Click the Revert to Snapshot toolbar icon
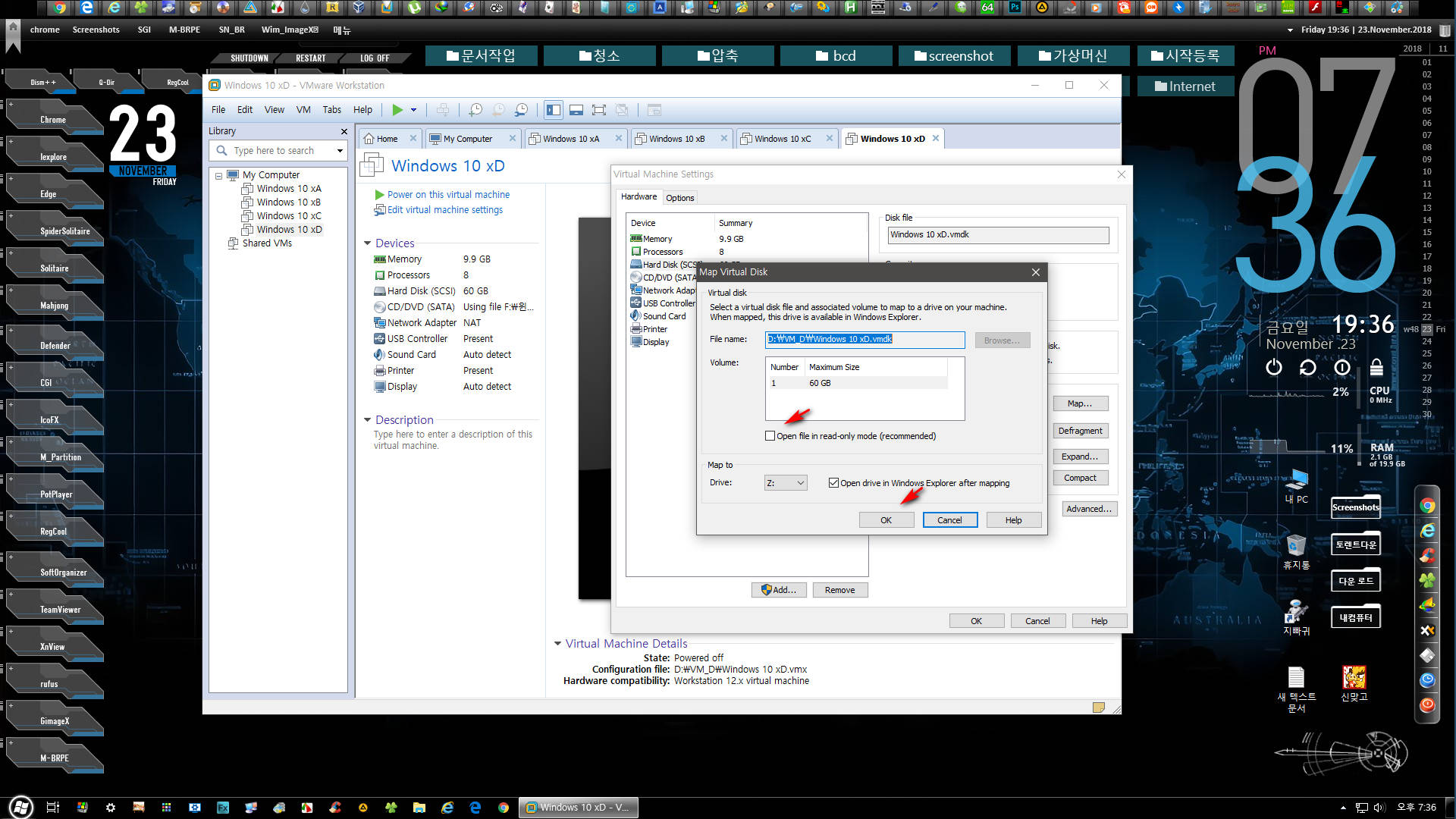Screen dimensions: 1456x819 pos(498,110)
